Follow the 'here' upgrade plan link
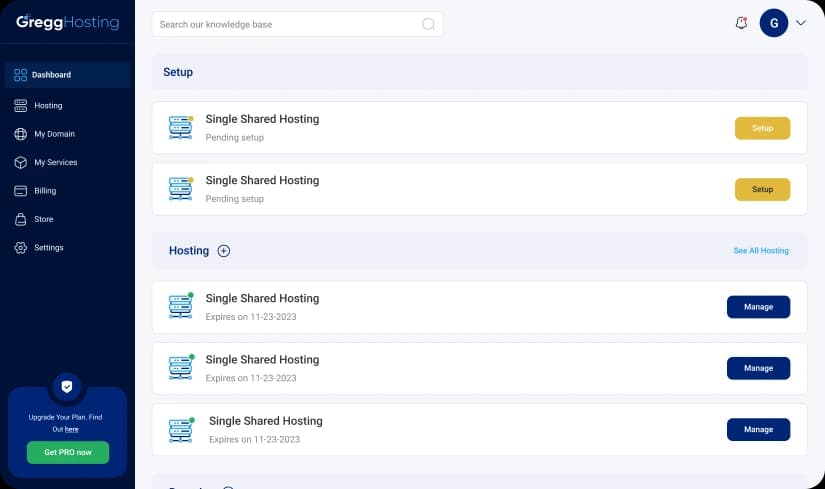This screenshot has width=825, height=489. (72, 430)
